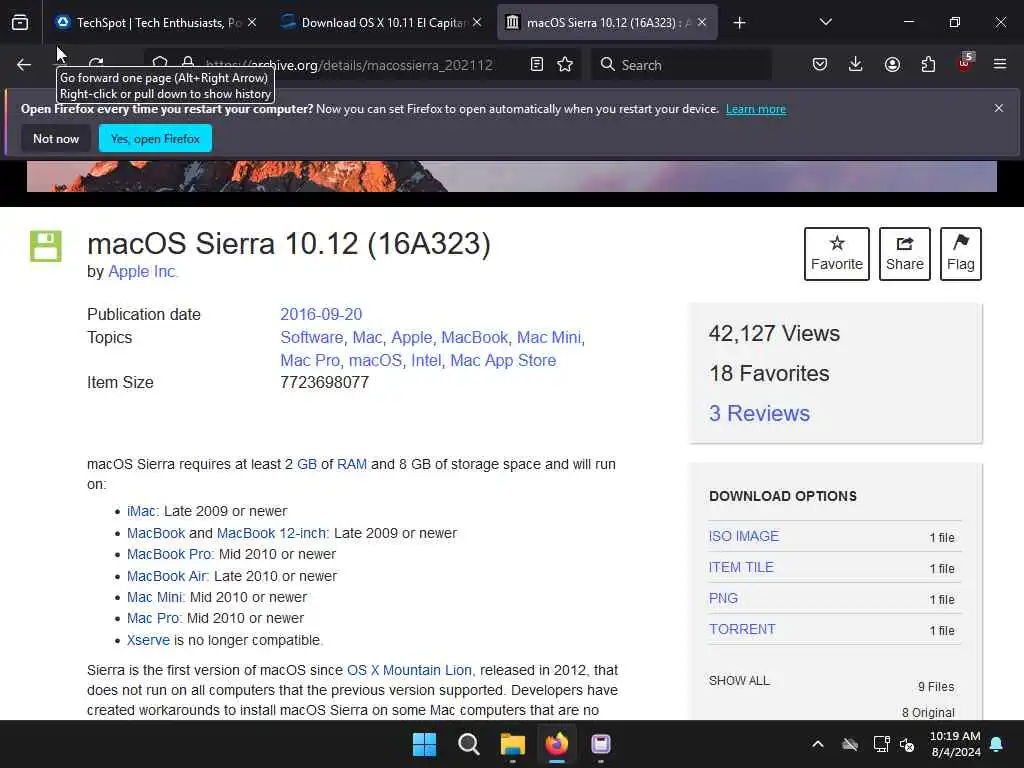Open purple app icon on taskbar

601,744
